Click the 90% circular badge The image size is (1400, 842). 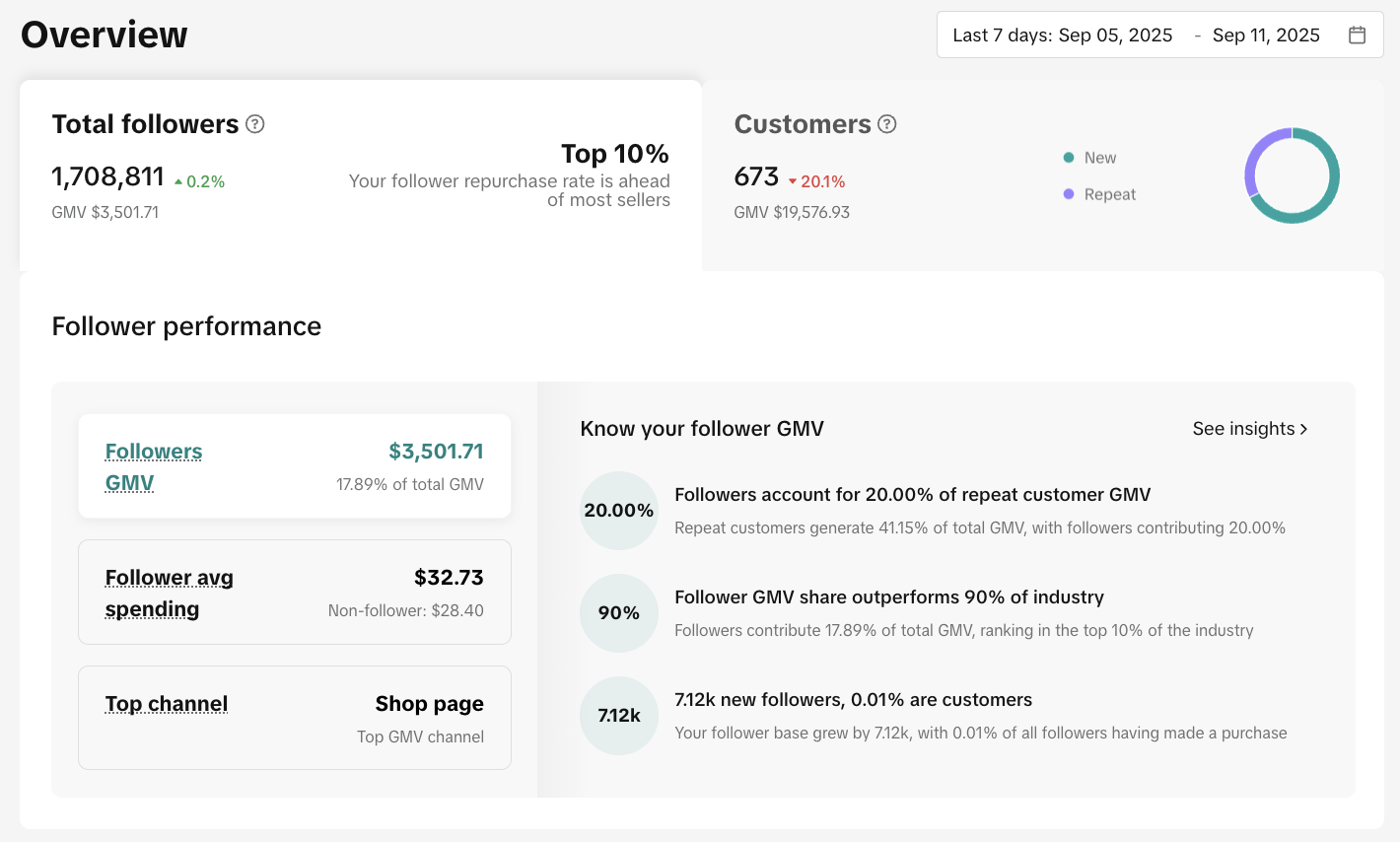pyautogui.click(x=618, y=613)
